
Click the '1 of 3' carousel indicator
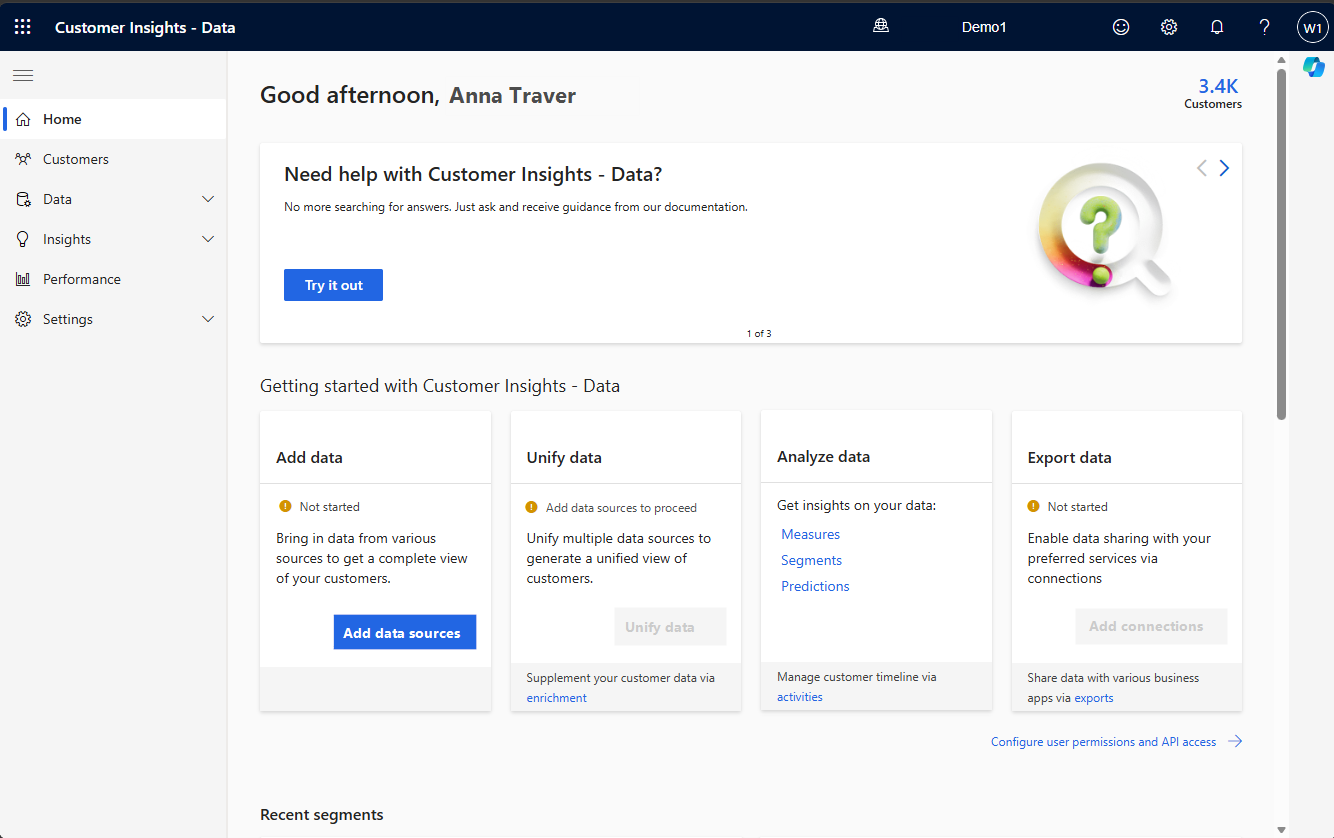[759, 333]
